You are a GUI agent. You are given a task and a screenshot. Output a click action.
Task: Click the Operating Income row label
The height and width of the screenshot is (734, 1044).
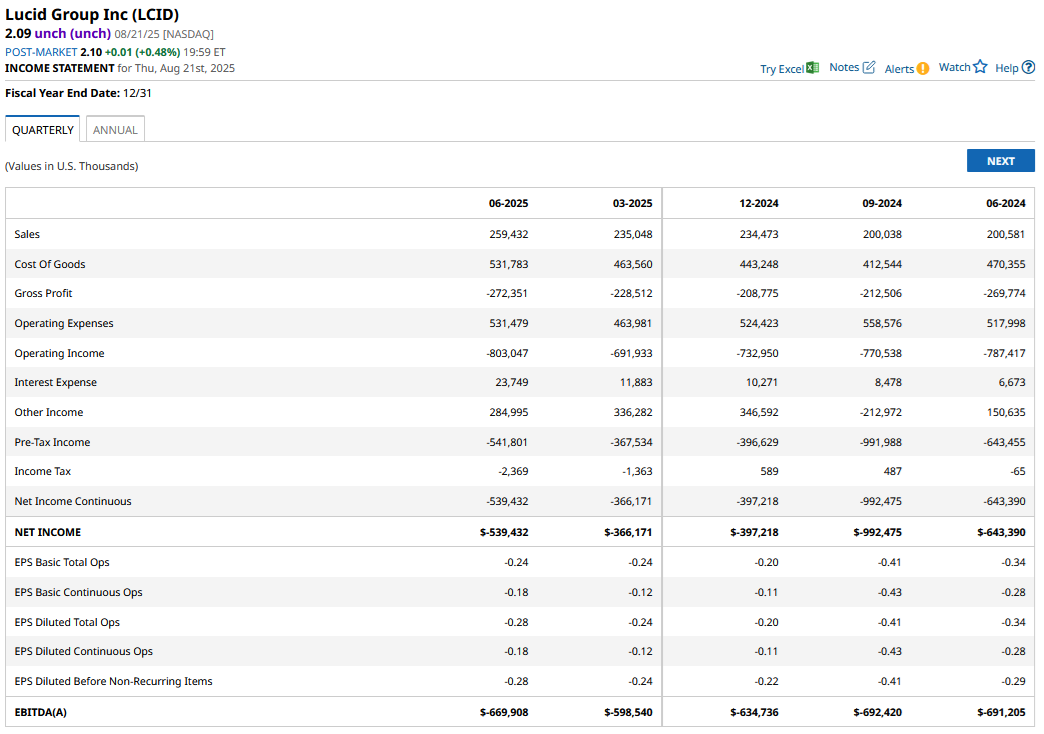[x=59, y=353]
